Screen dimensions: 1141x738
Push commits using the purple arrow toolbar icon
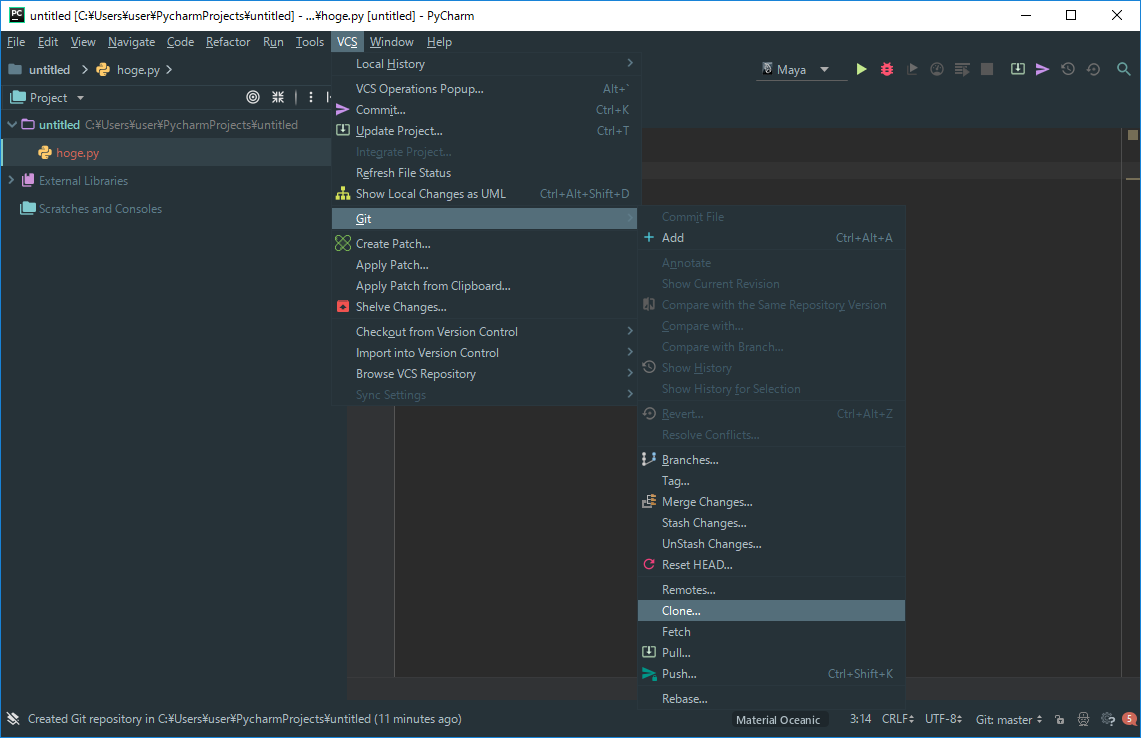(1042, 69)
